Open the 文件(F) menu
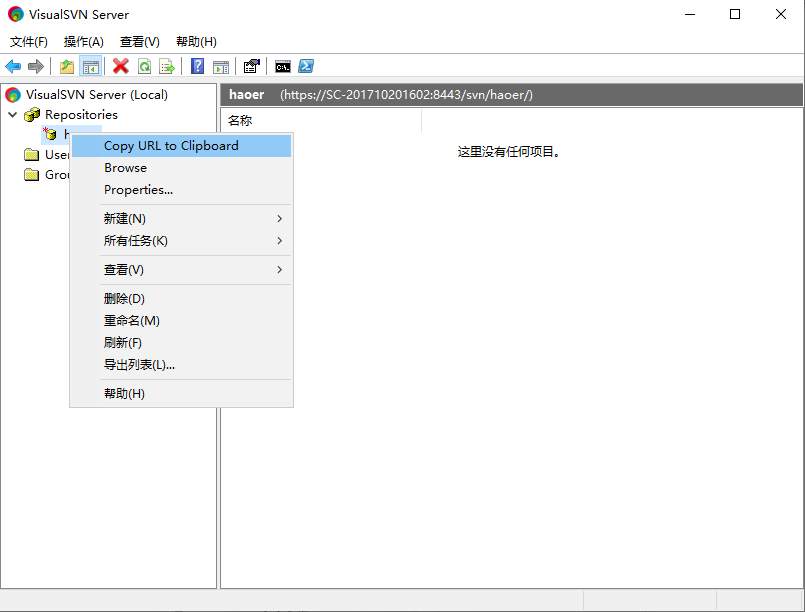Viewport: 805px width, 612px height. click(29, 42)
